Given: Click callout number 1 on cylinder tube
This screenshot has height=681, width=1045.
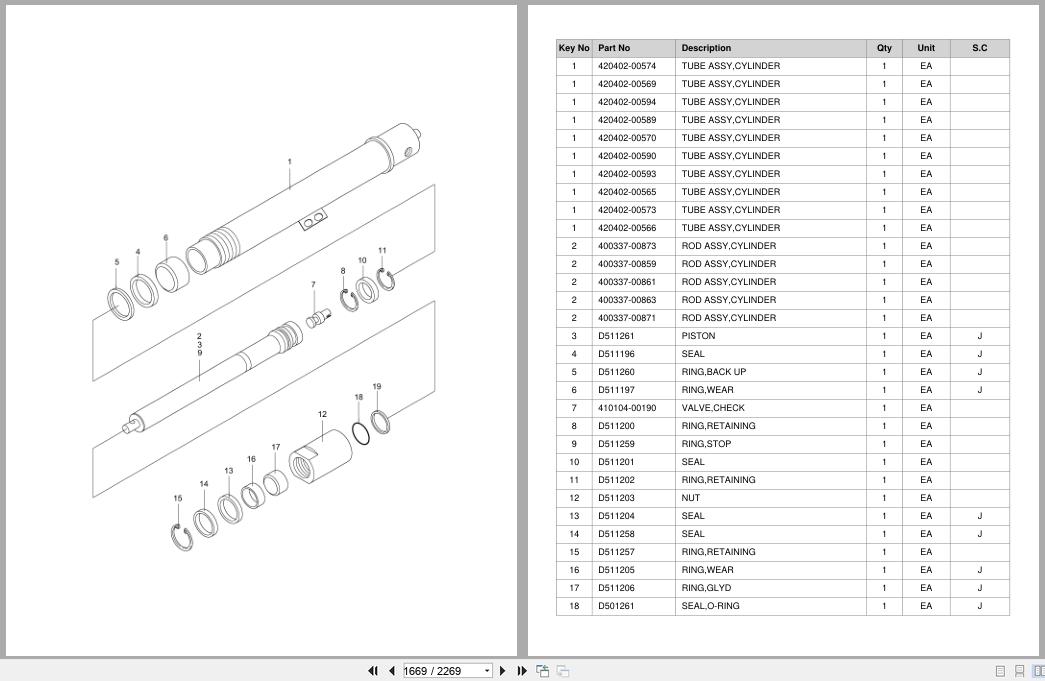Looking at the screenshot, I should (x=289, y=161).
